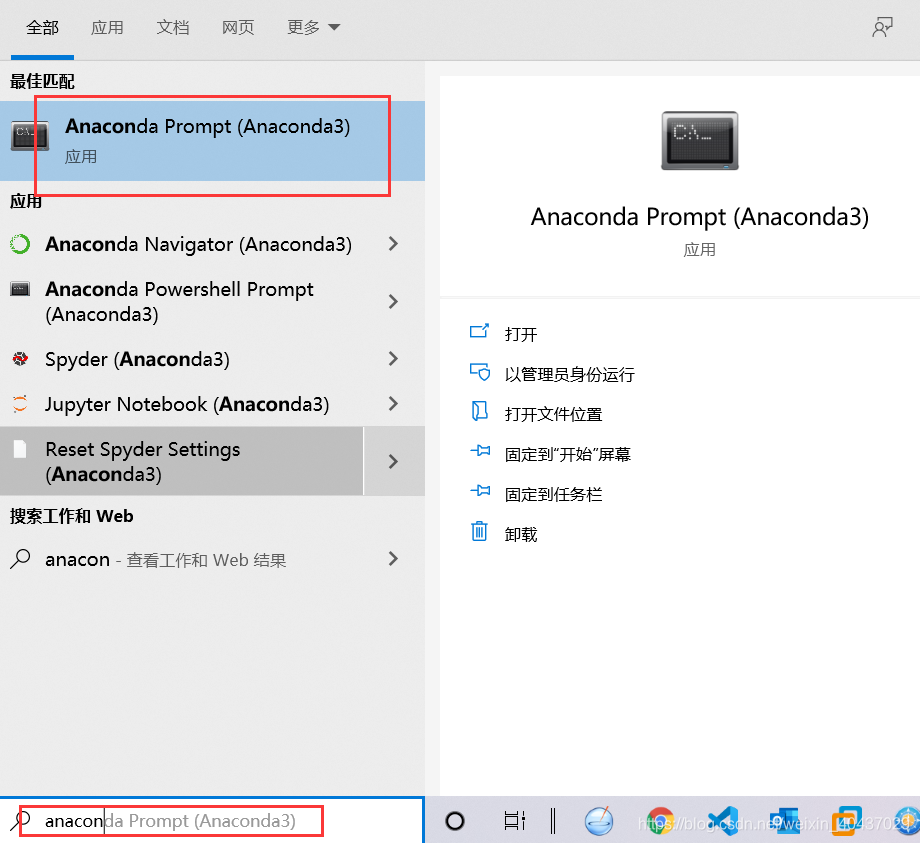Click the open (打开) icon

pyautogui.click(x=479, y=331)
